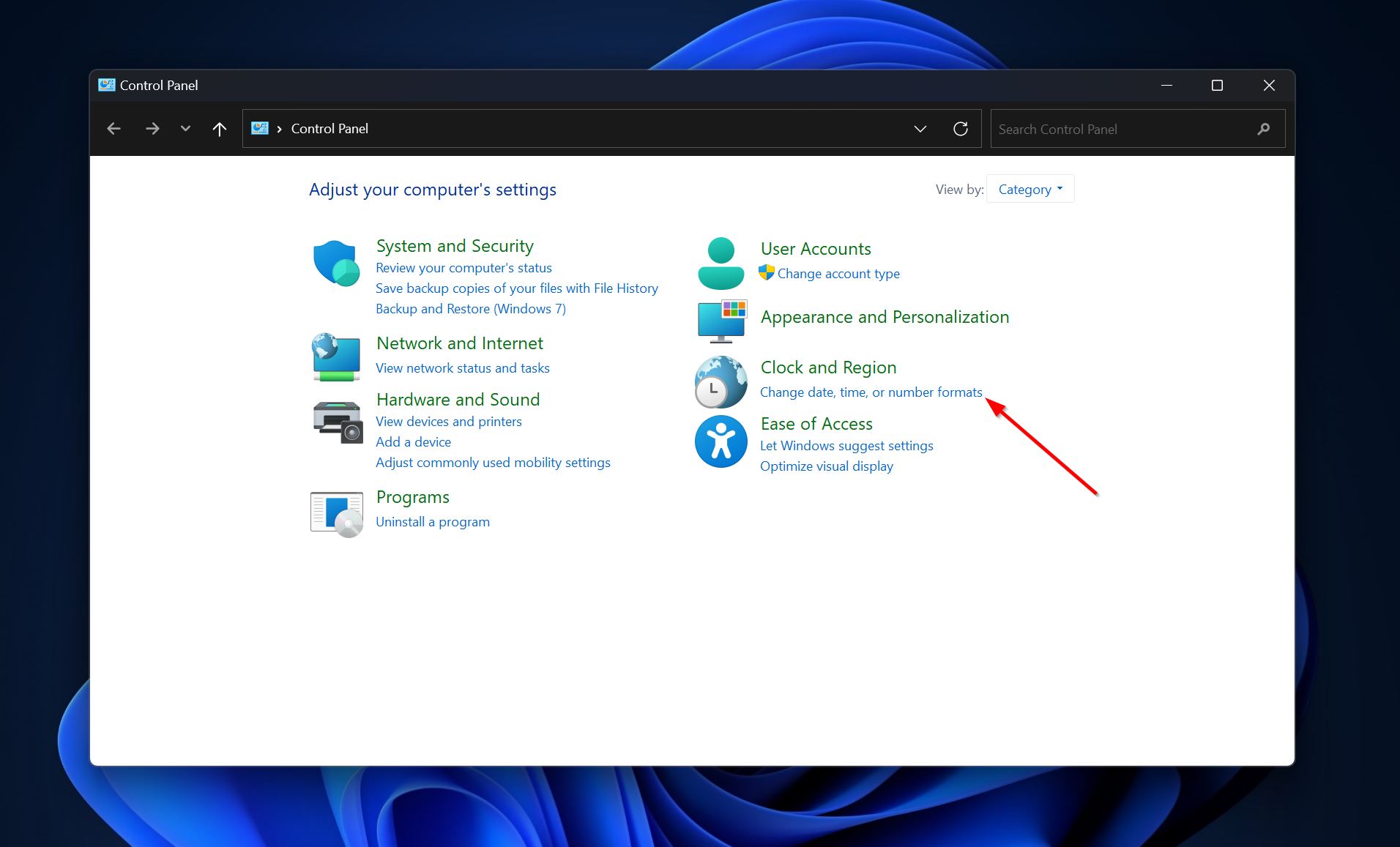Open Adjust commonly used mobility settings
Viewport: 1400px width, 847px height.
[493, 463]
